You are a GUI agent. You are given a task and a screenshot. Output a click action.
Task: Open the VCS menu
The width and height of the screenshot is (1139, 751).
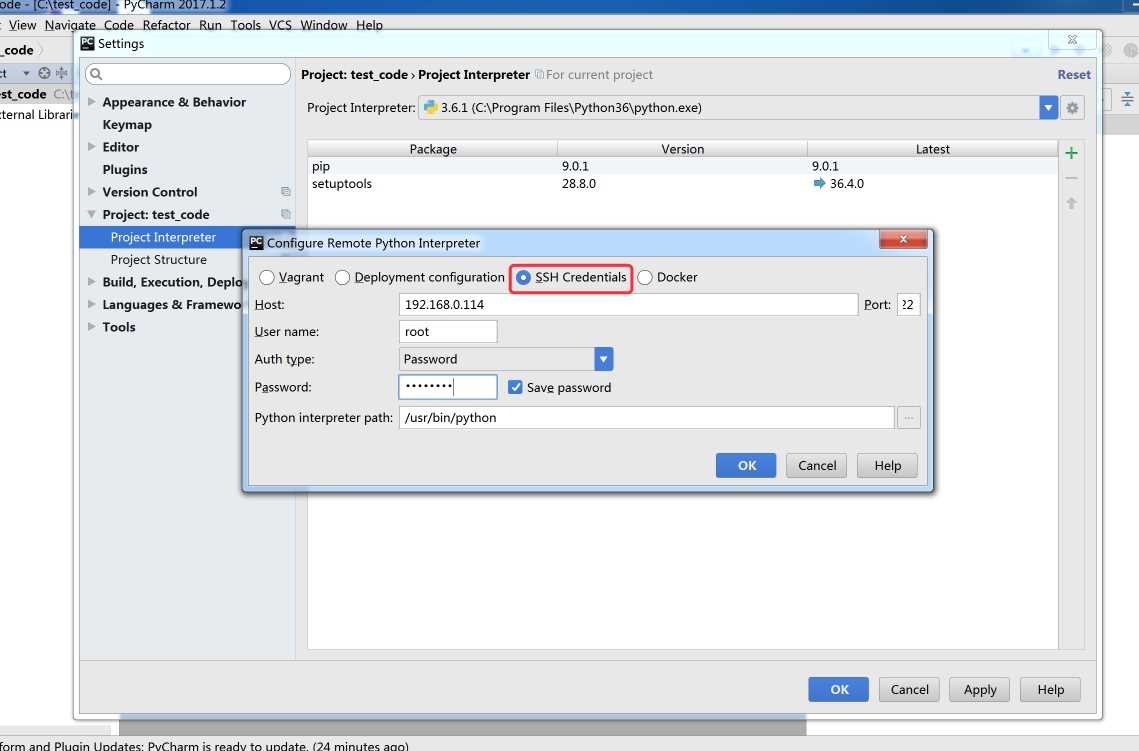point(280,25)
